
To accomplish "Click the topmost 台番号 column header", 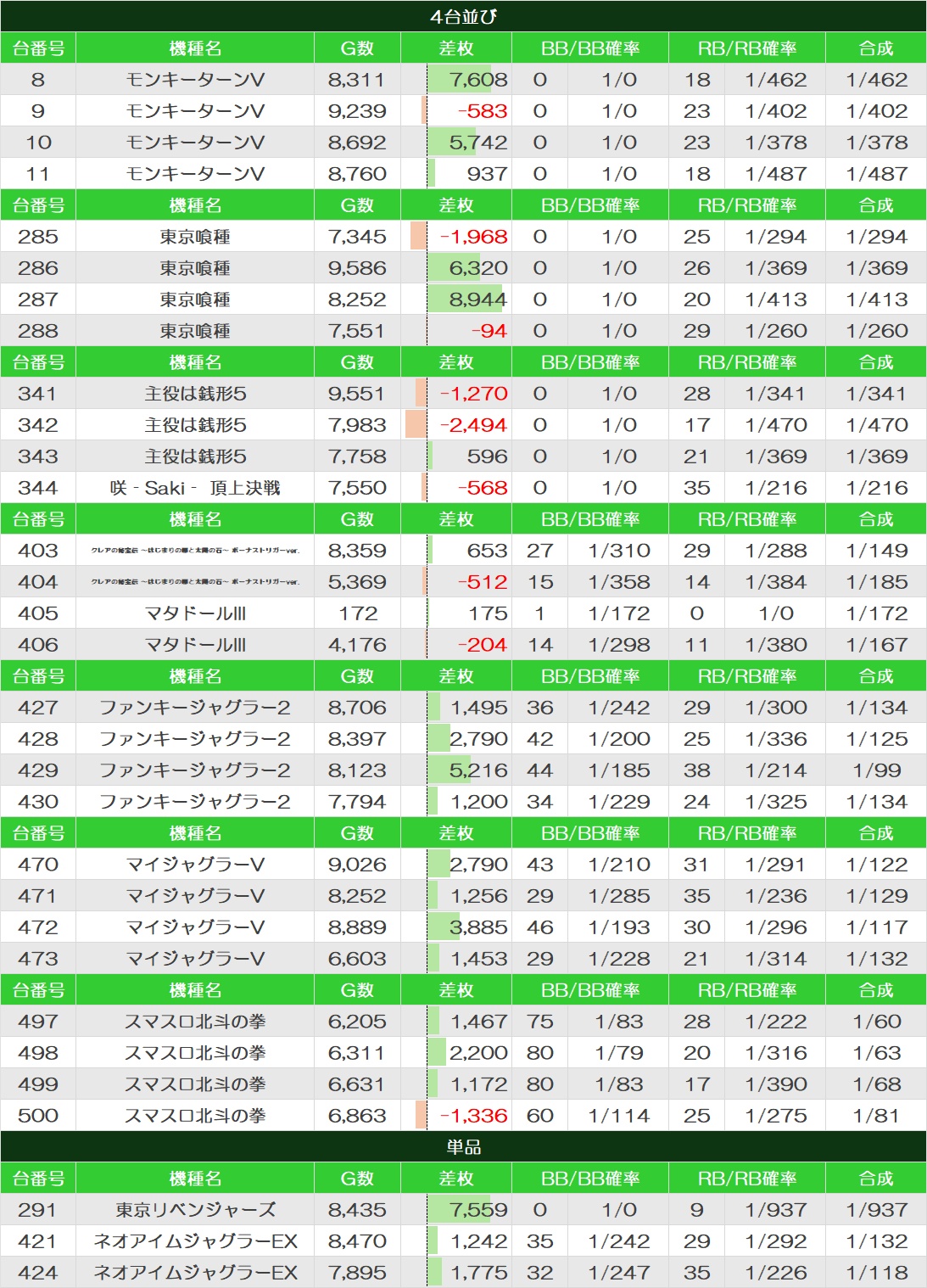I will pos(38,48).
